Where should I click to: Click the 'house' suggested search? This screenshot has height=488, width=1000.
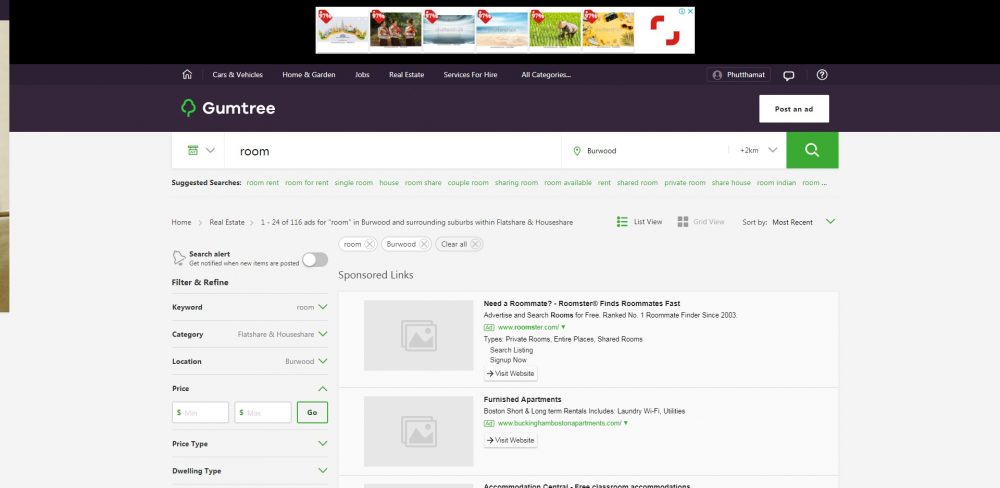[x=389, y=182]
